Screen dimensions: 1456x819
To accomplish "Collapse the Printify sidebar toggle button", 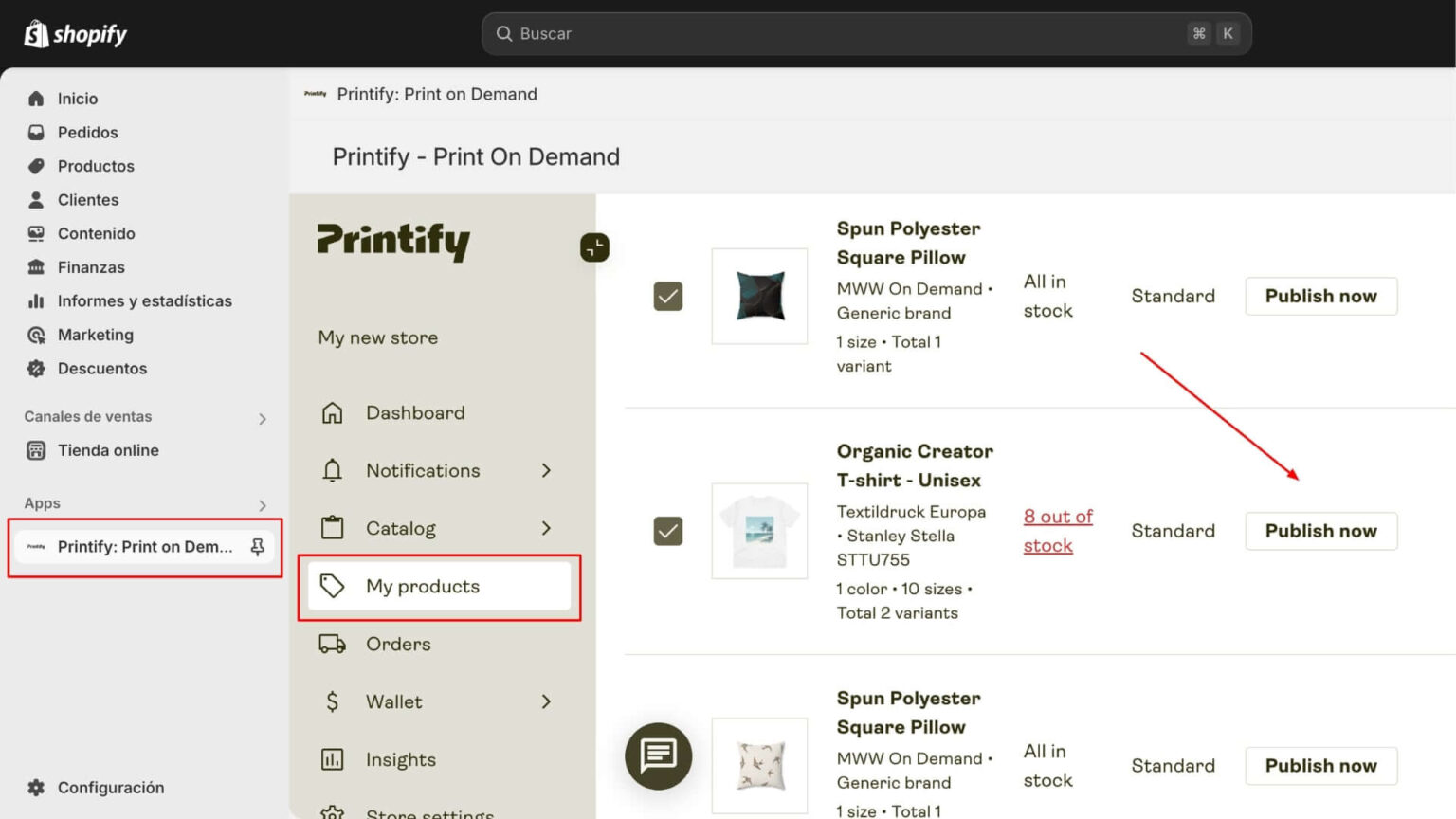I will click(x=594, y=247).
